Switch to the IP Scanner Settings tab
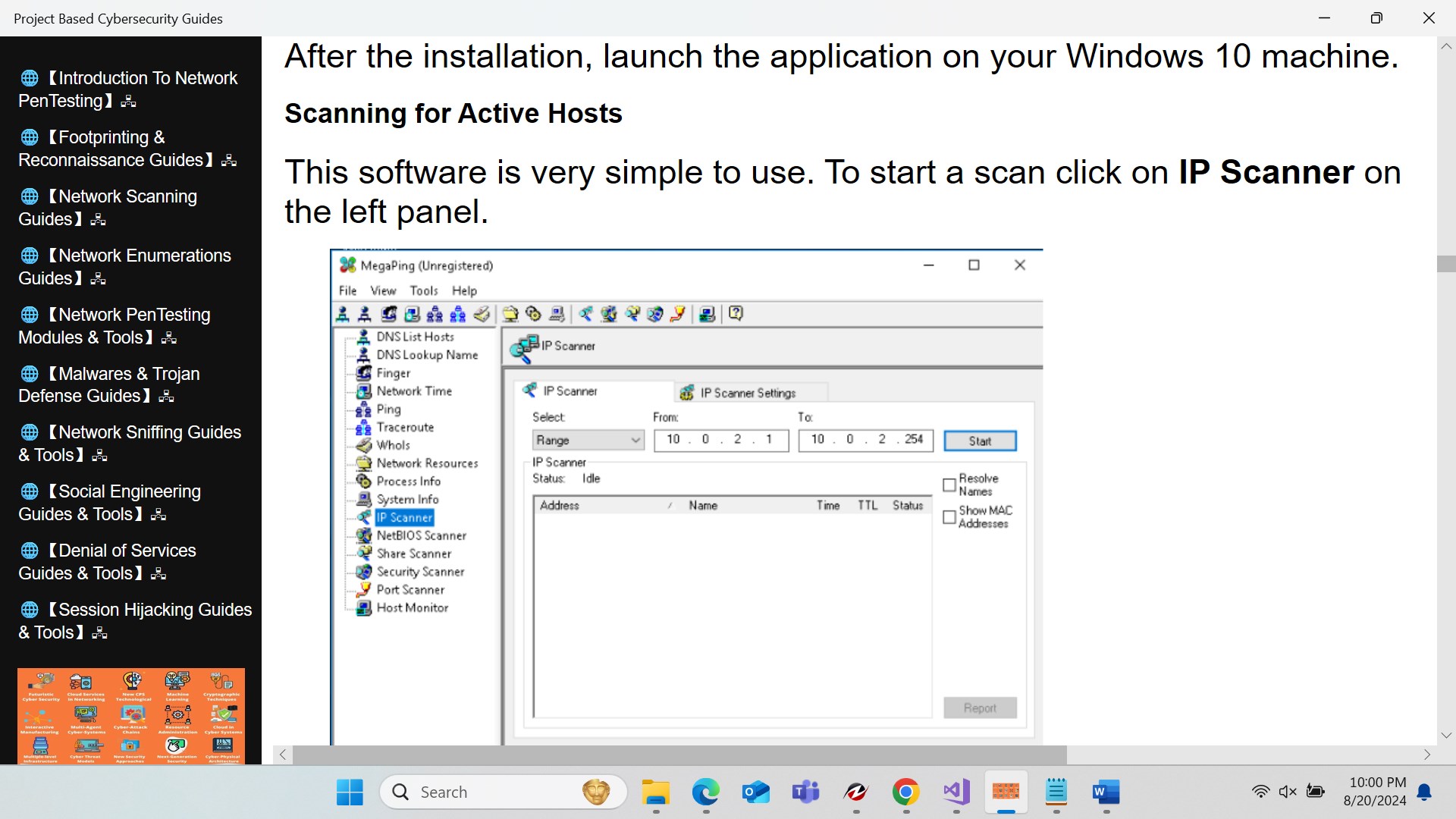Screen dimensions: 1456x819 pos(747,392)
